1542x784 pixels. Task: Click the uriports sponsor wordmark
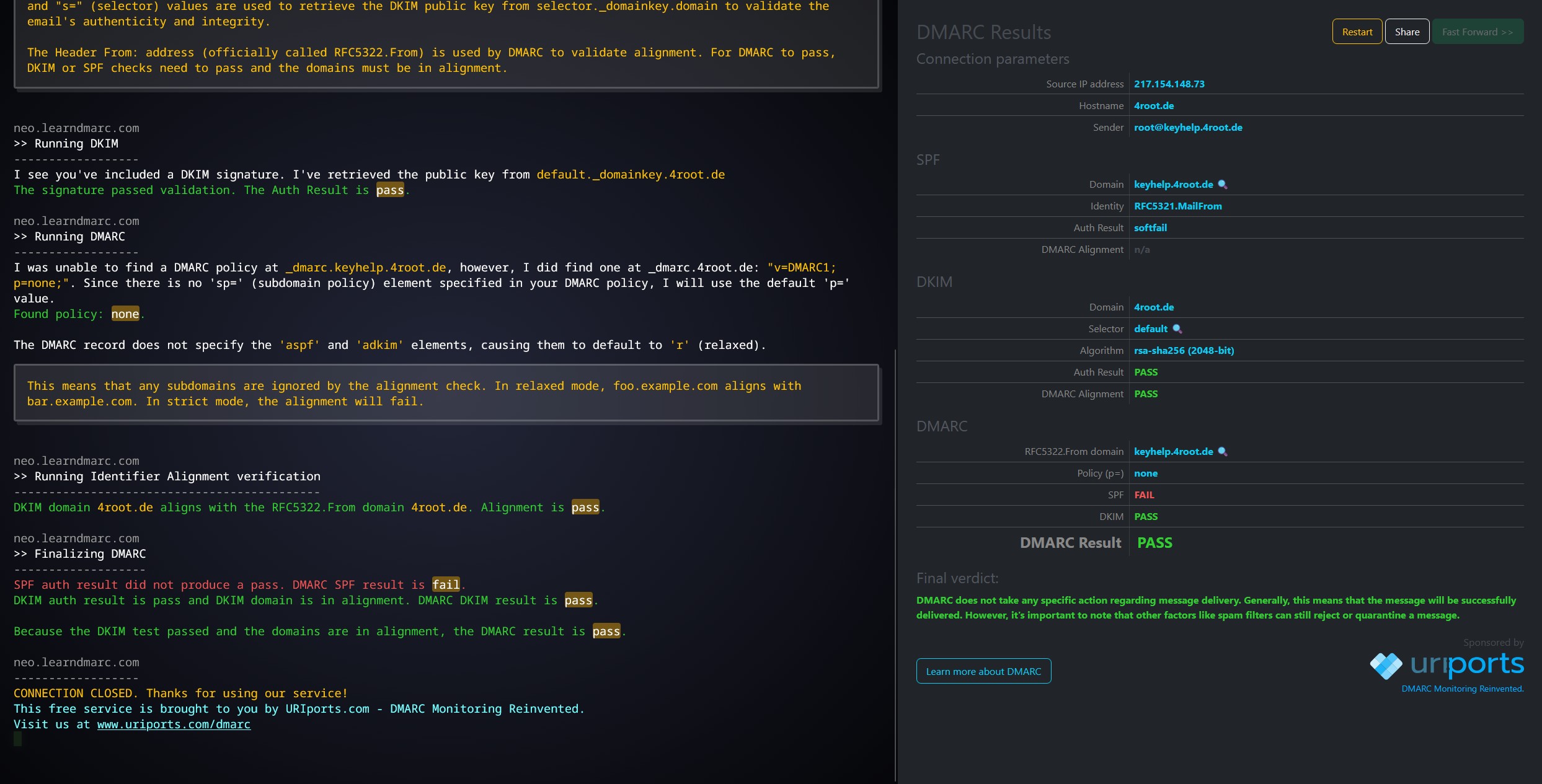1466,664
